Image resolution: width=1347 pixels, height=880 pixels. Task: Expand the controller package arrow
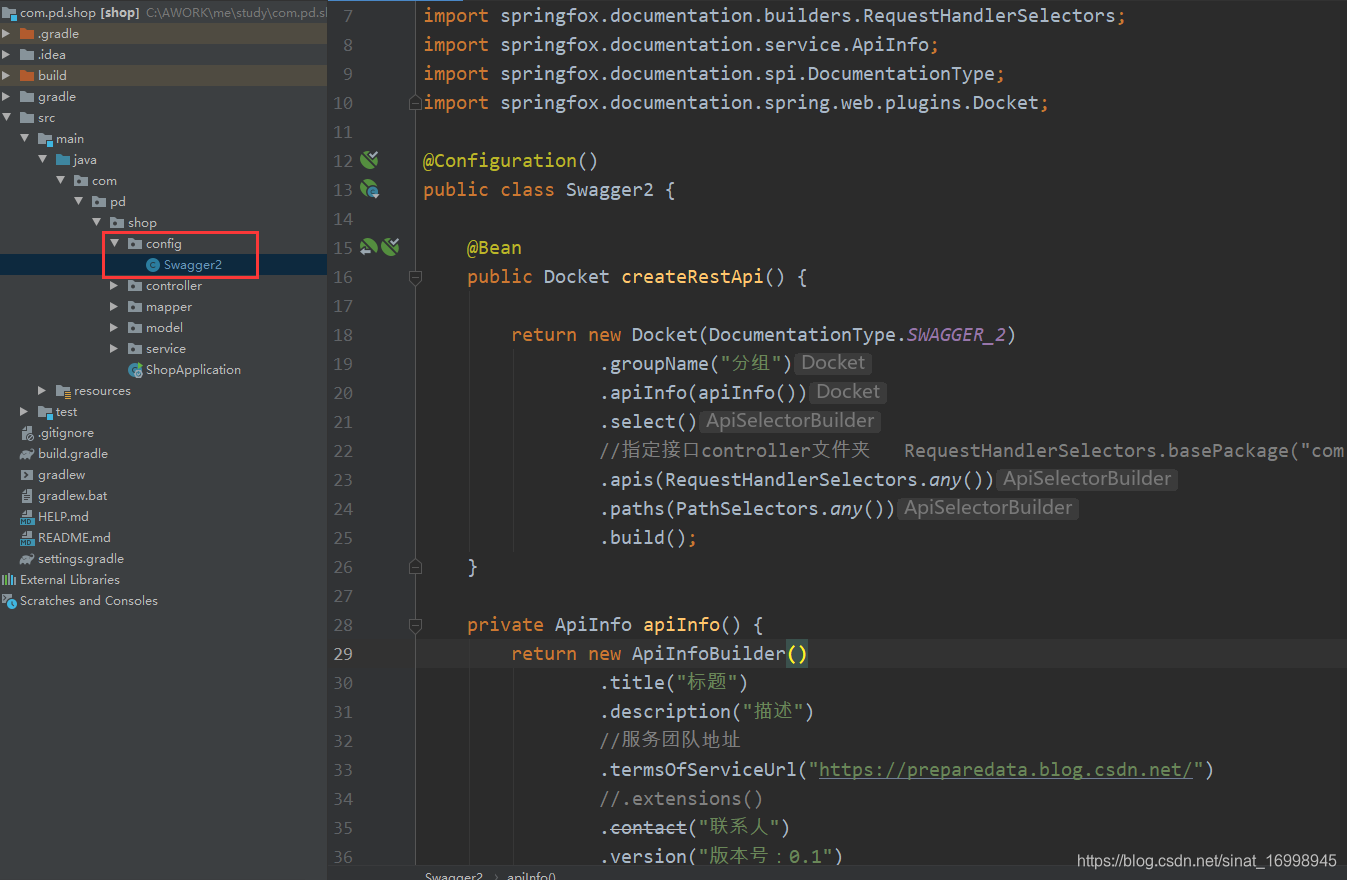(115, 286)
